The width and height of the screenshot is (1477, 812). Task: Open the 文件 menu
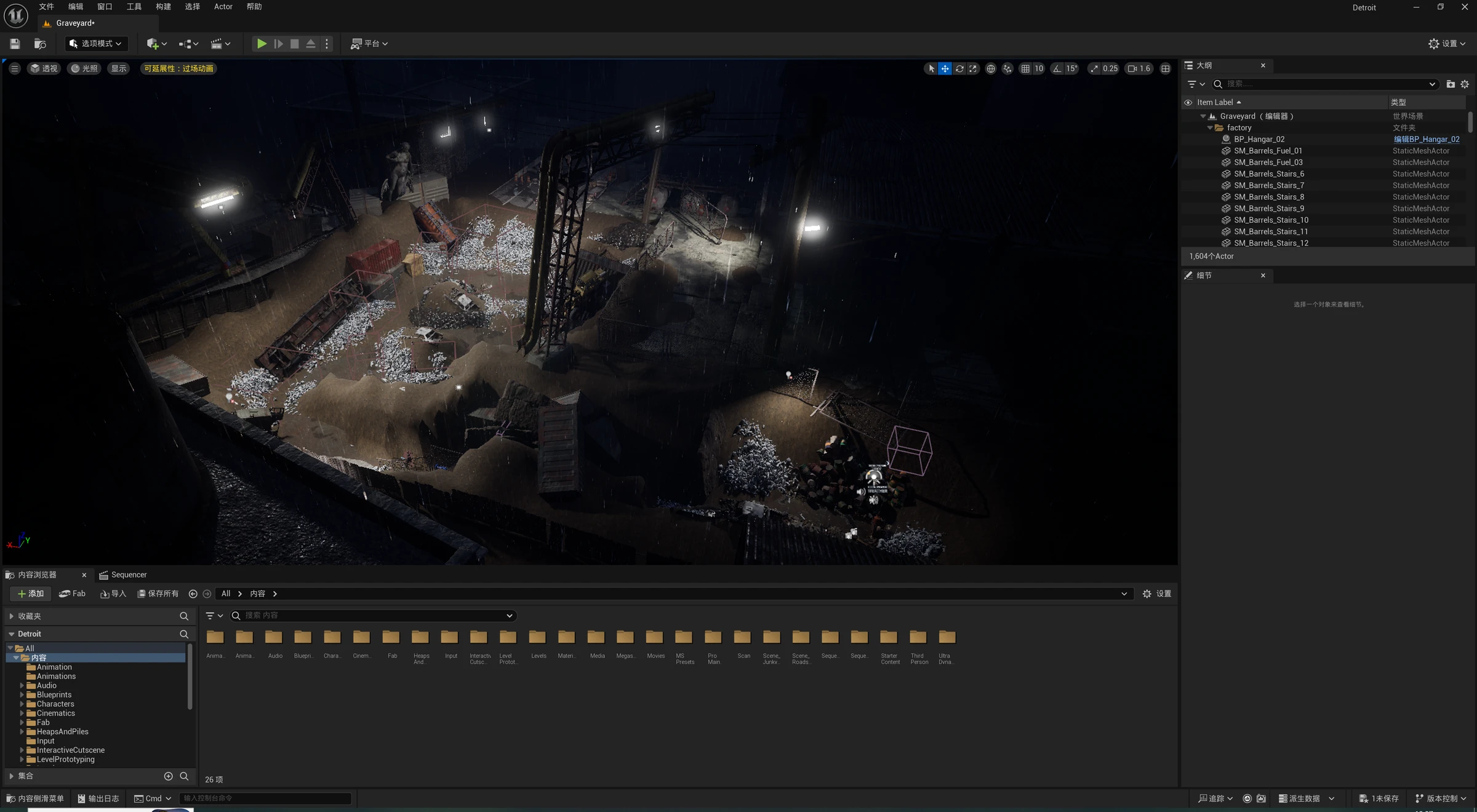click(46, 7)
